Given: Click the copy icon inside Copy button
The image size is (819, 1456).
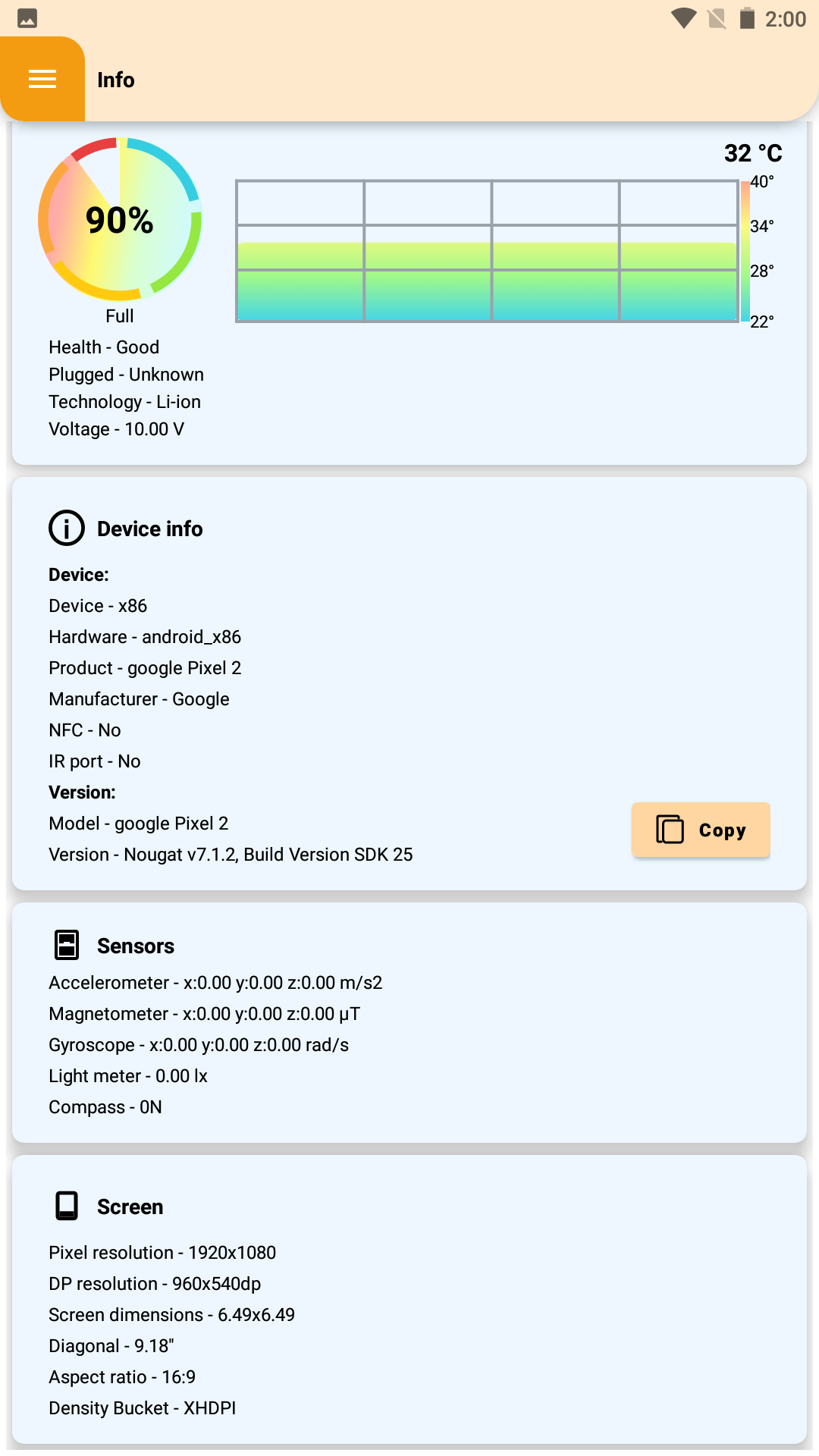Looking at the screenshot, I should (670, 830).
